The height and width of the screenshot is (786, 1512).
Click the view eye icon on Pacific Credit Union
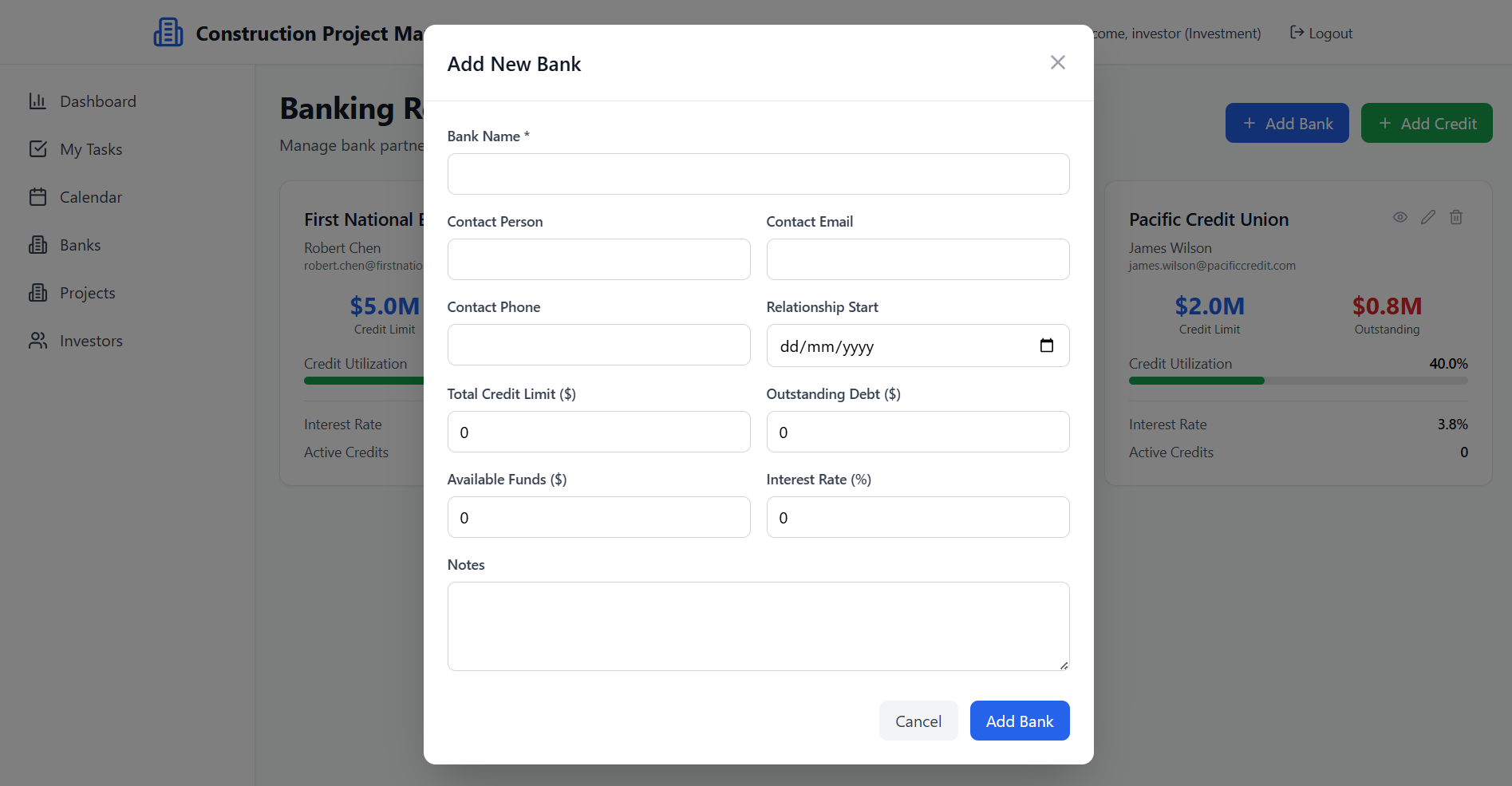click(1399, 217)
